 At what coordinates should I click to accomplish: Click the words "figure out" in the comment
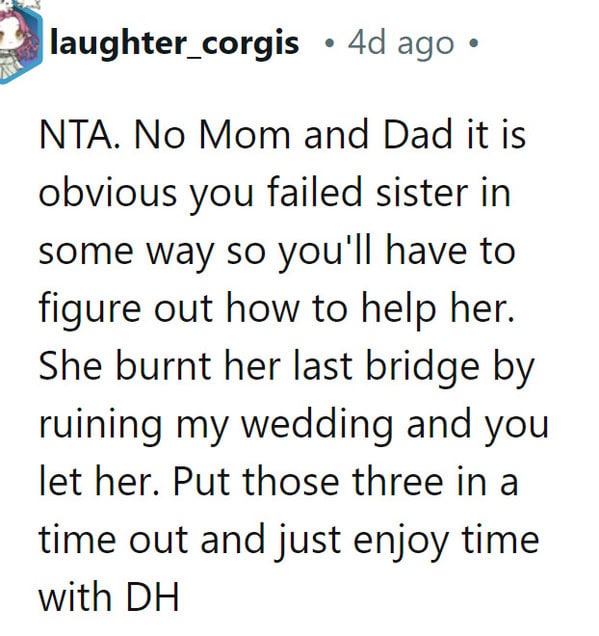click(126, 309)
